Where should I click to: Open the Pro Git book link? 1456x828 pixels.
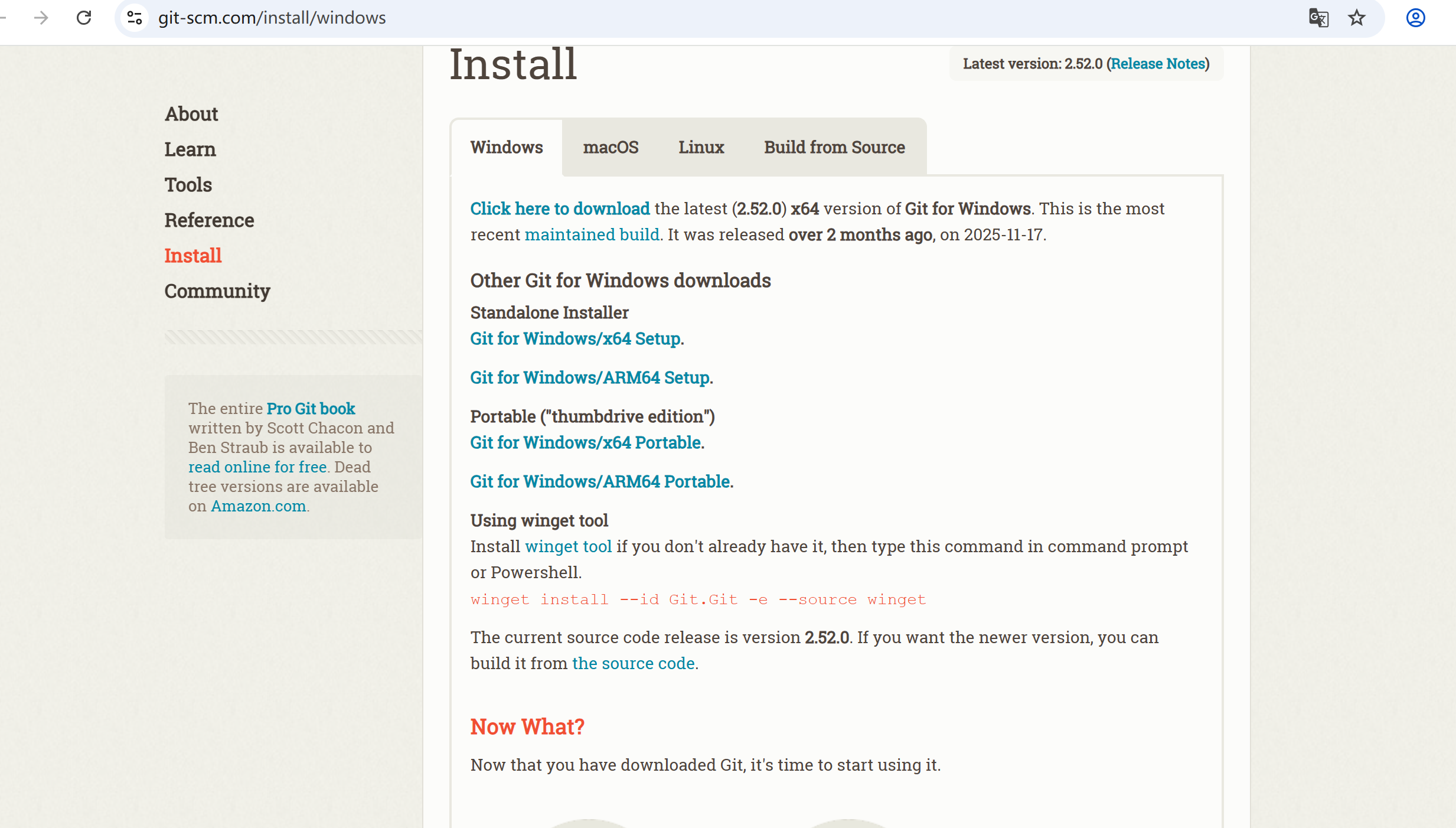pyautogui.click(x=311, y=409)
